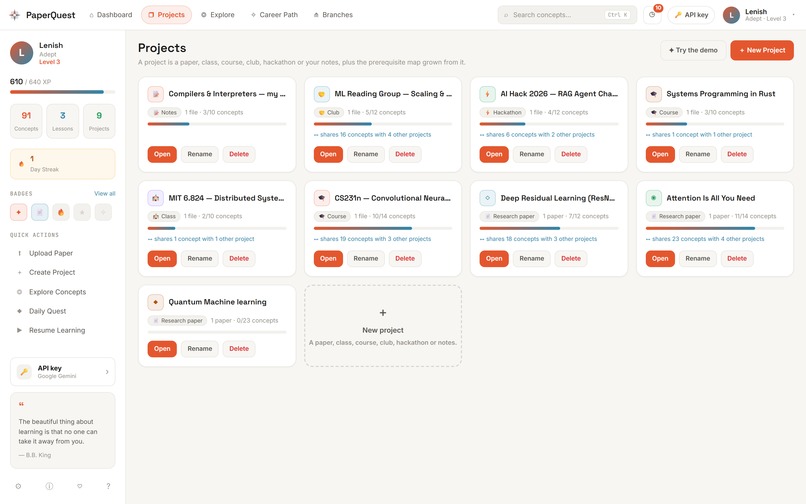The height and width of the screenshot is (504, 806).
Task: Delete the AI Hack 2026 project
Action: (x=571, y=154)
